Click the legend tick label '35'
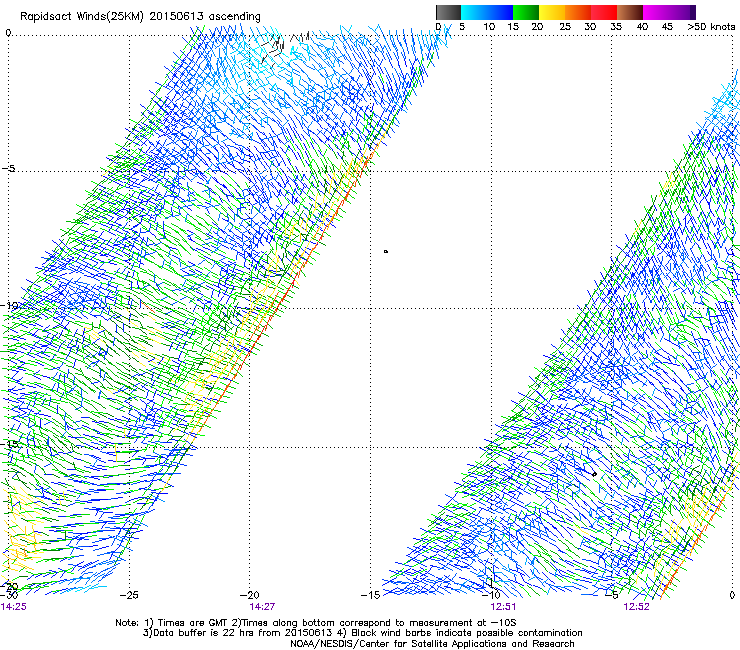 tap(616, 27)
